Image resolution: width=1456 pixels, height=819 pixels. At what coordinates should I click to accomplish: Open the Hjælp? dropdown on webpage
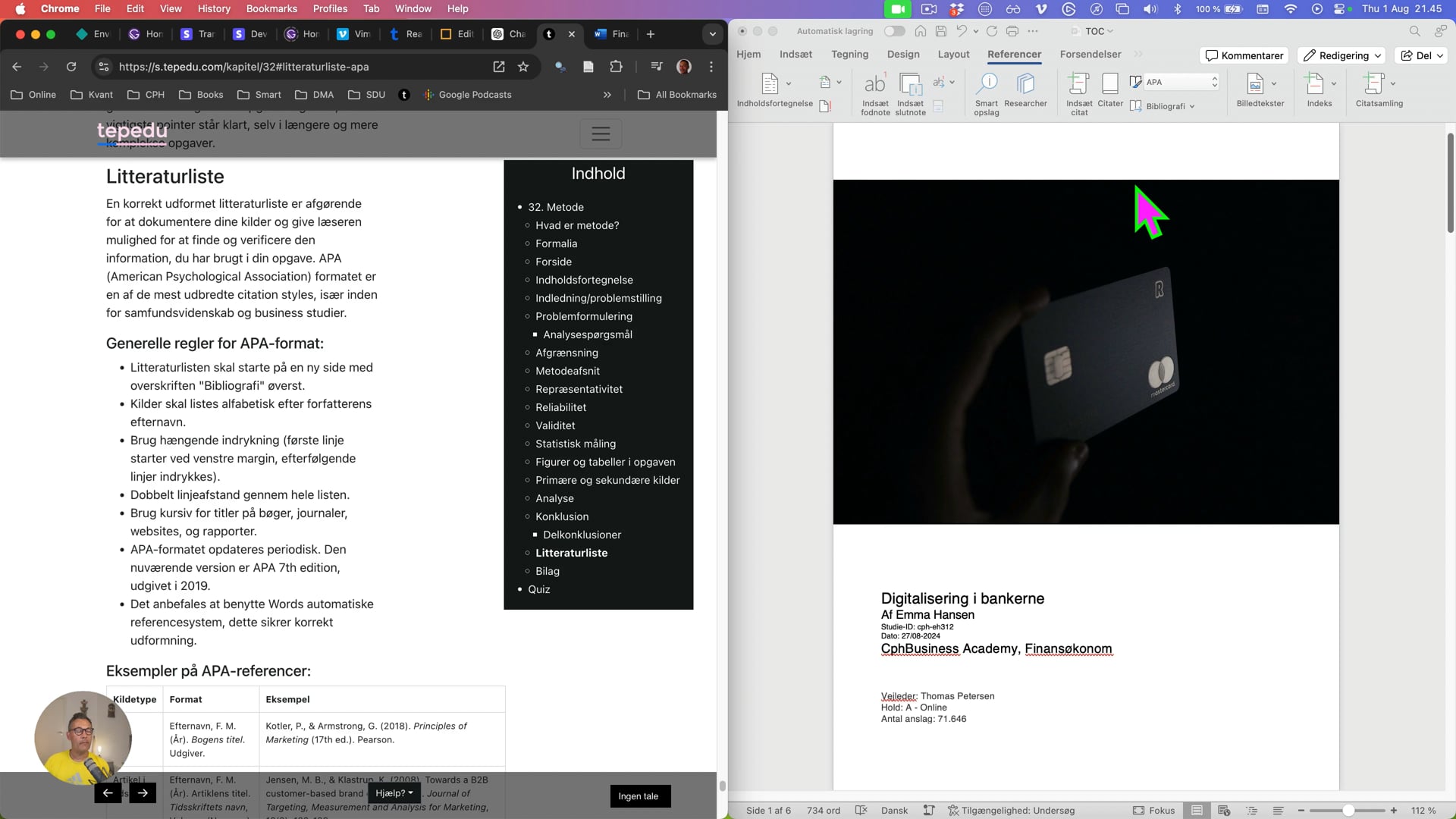(x=394, y=793)
